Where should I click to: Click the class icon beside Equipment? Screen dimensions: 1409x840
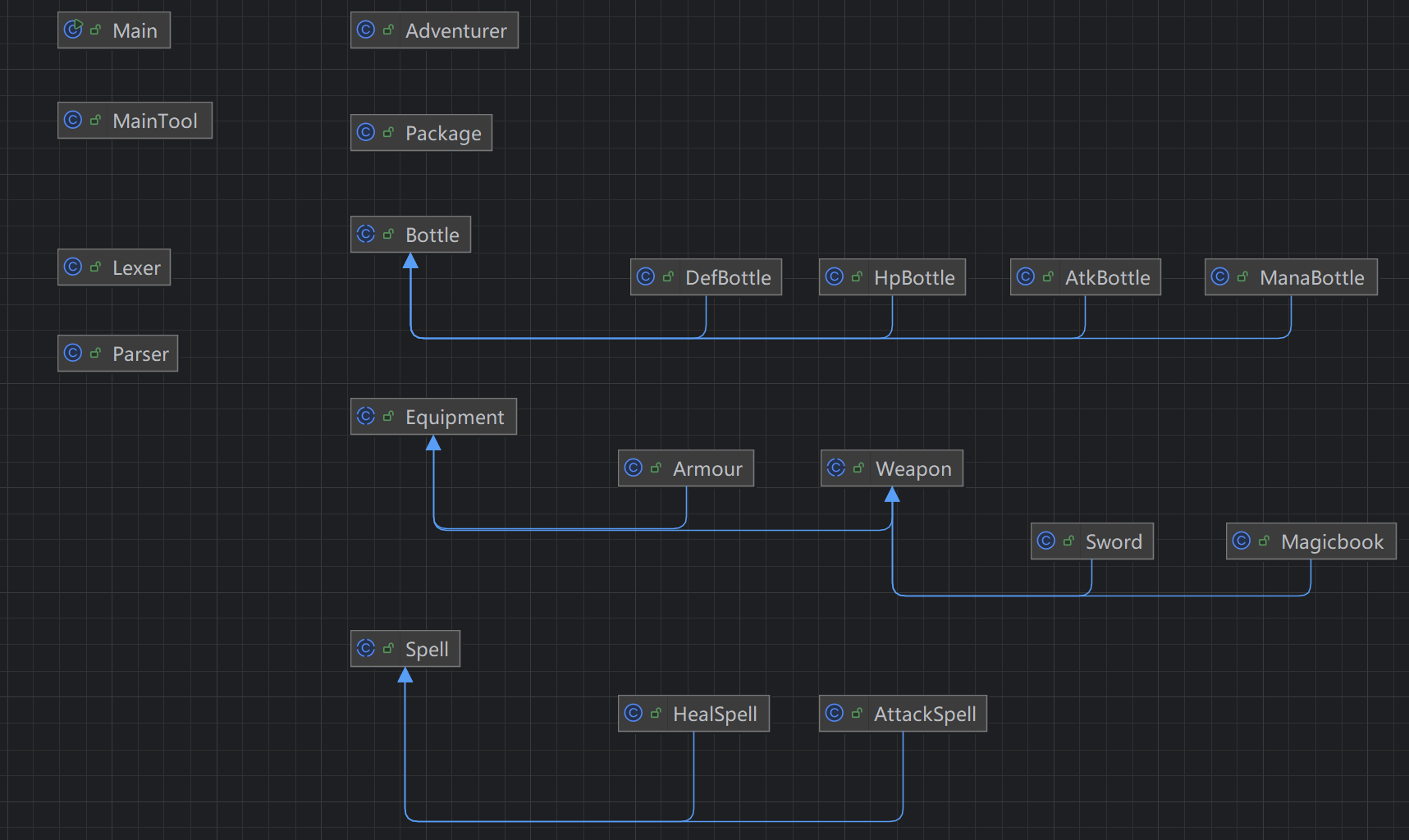pyautogui.click(x=366, y=416)
